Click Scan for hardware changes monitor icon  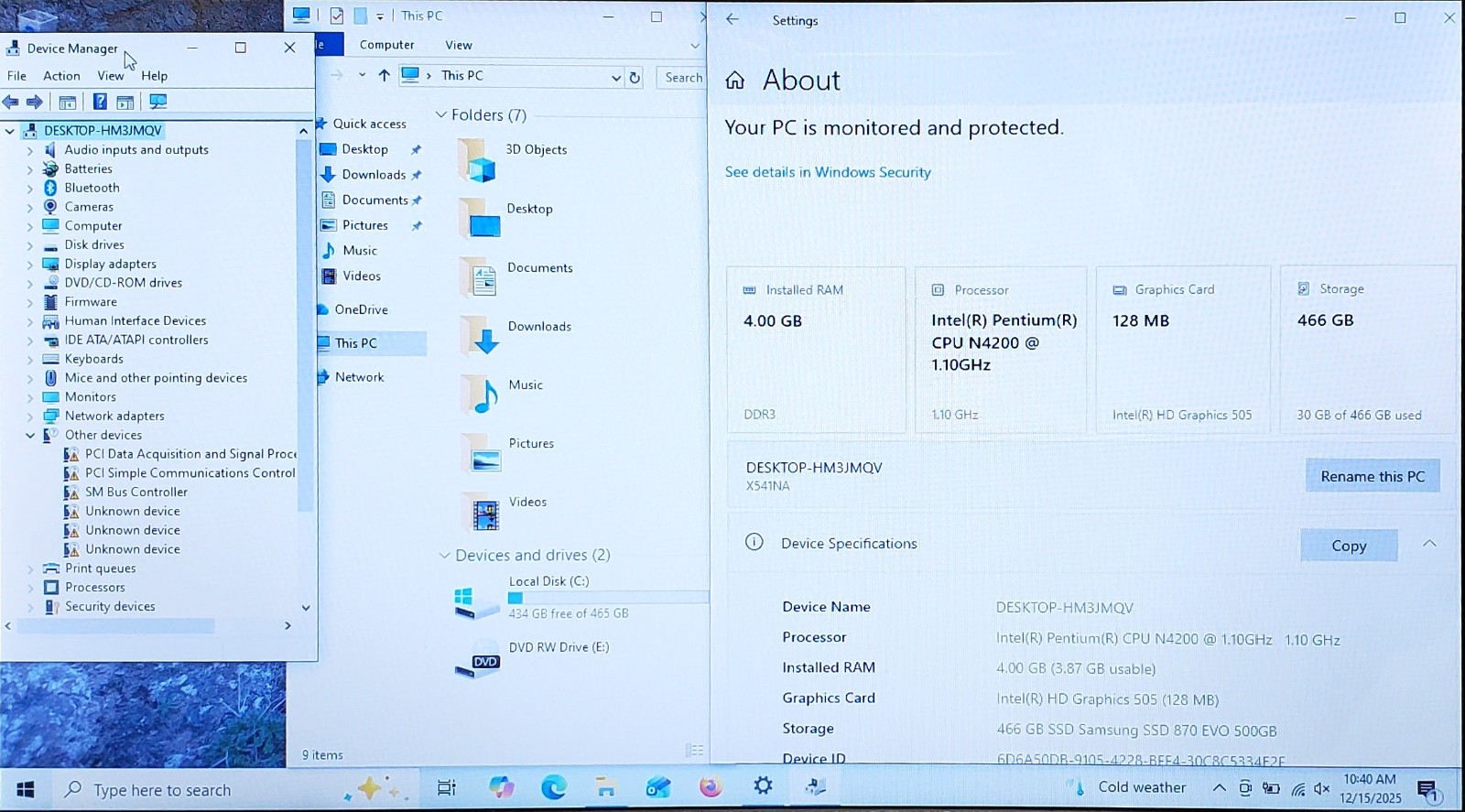(157, 102)
